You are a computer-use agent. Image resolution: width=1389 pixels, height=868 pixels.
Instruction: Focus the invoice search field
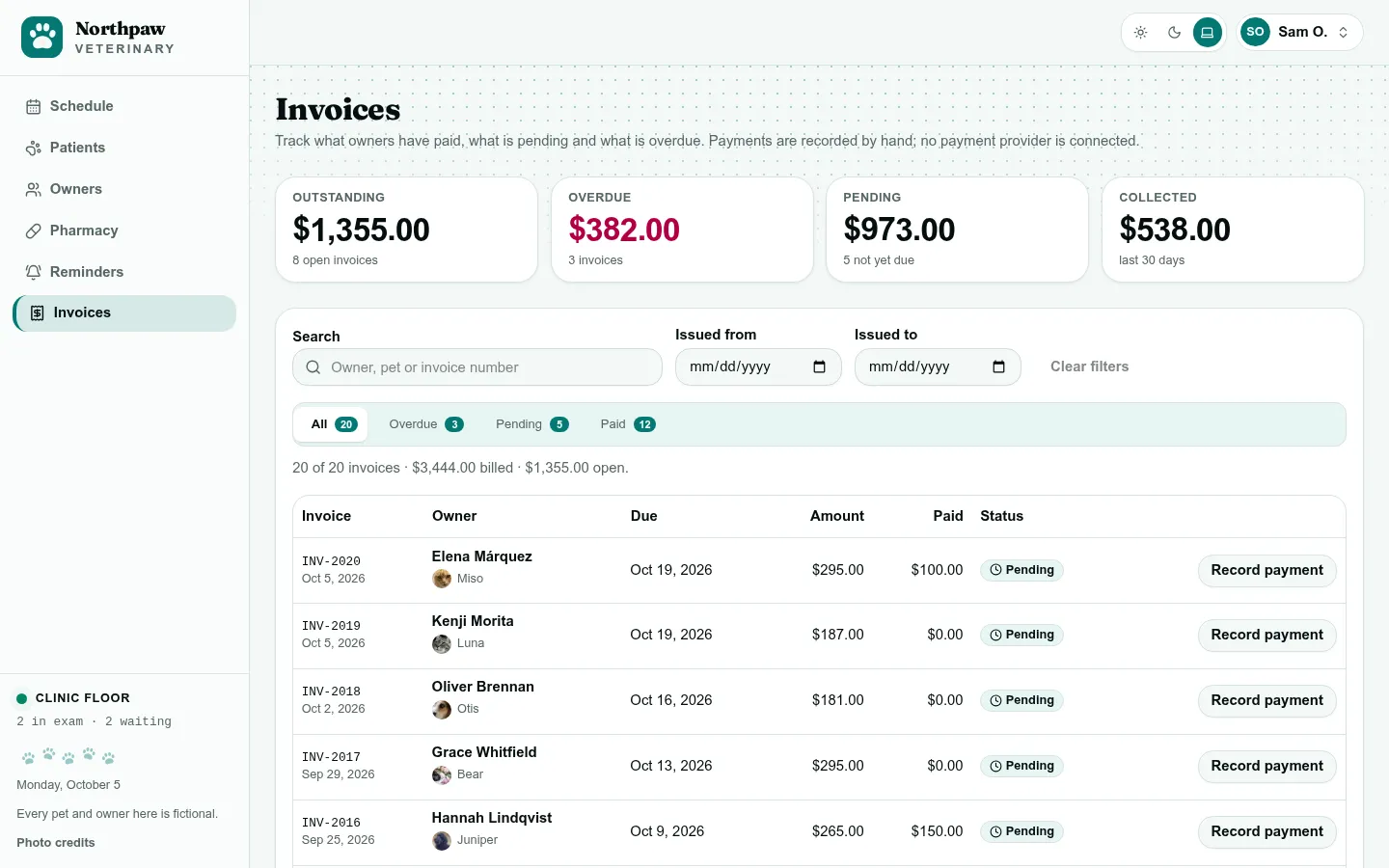tap(477, 367)
